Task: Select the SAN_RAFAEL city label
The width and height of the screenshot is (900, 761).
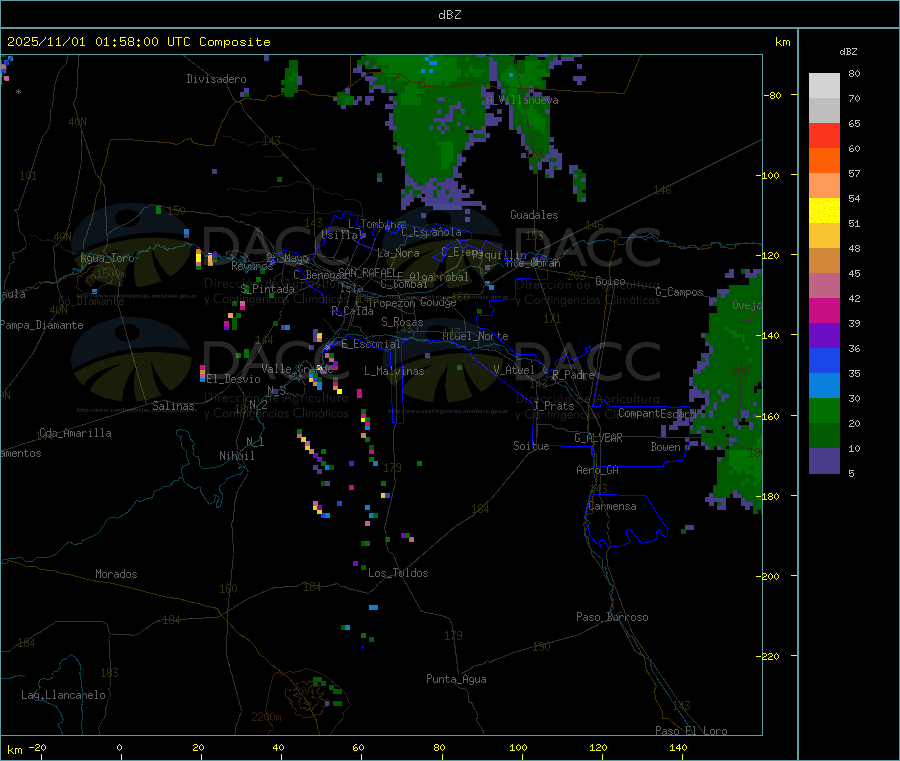Action: (x=367, y=272)
